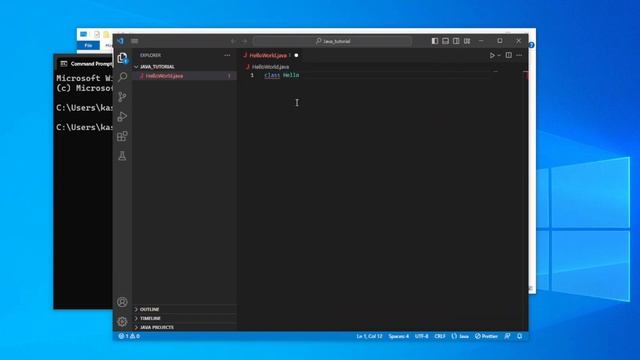Click the Ln 1, Col 12 status item

[369, 336]
